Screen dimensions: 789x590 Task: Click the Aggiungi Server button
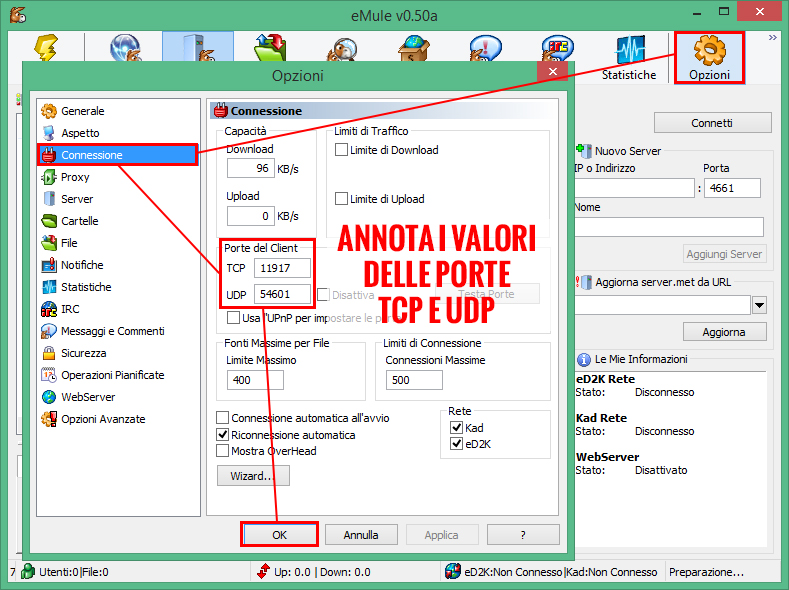[724, 254]
